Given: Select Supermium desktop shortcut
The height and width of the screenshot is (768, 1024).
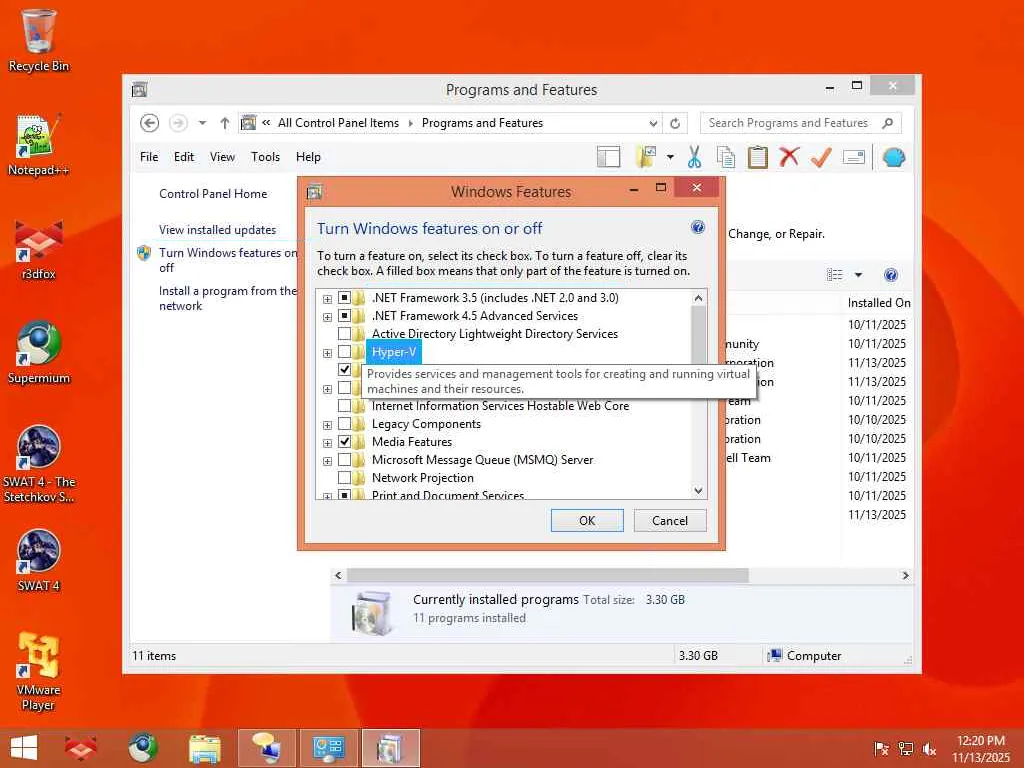Looking at the screenshot, I should click(39, 353).
